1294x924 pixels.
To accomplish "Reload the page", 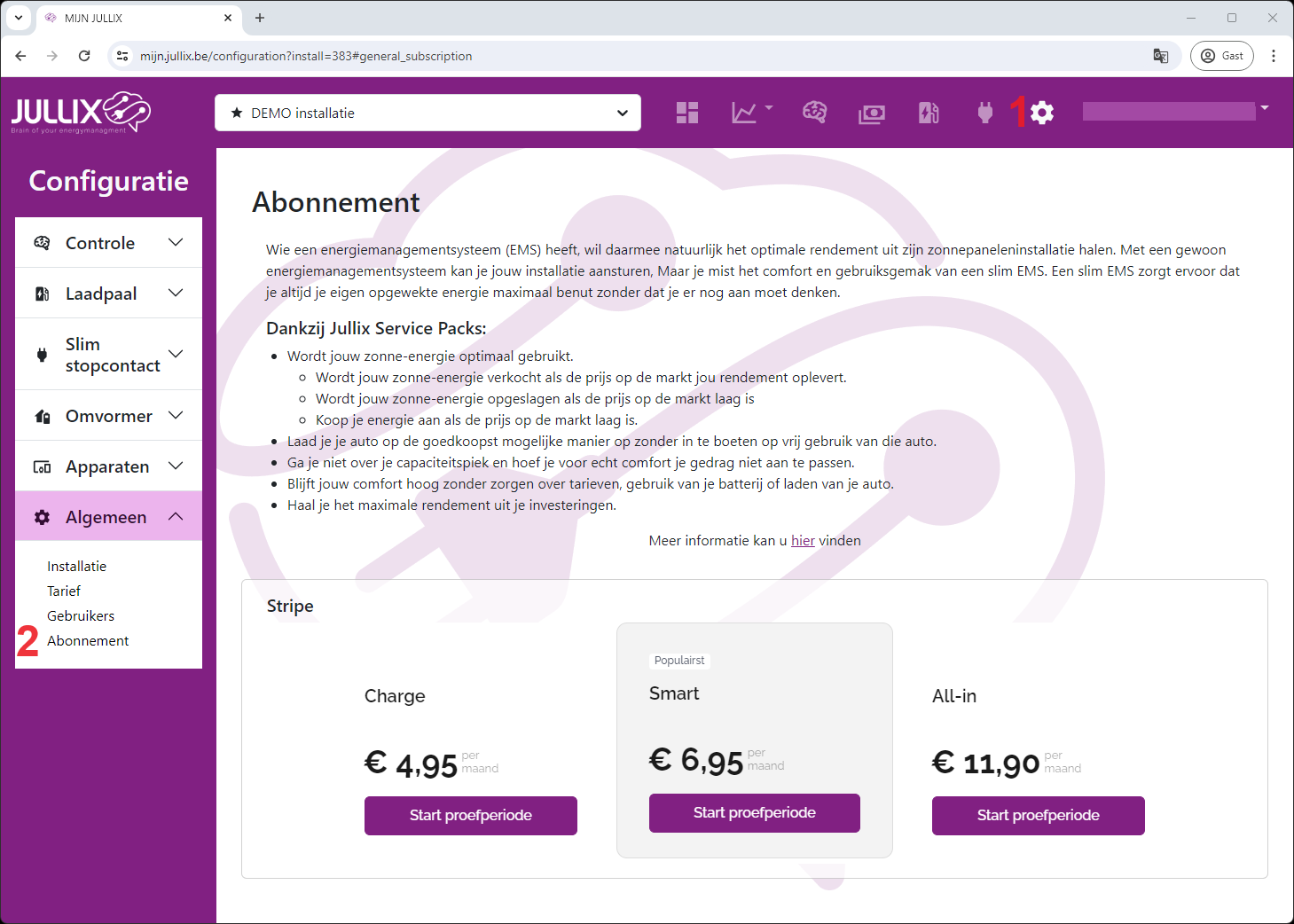I will point(84,56).
